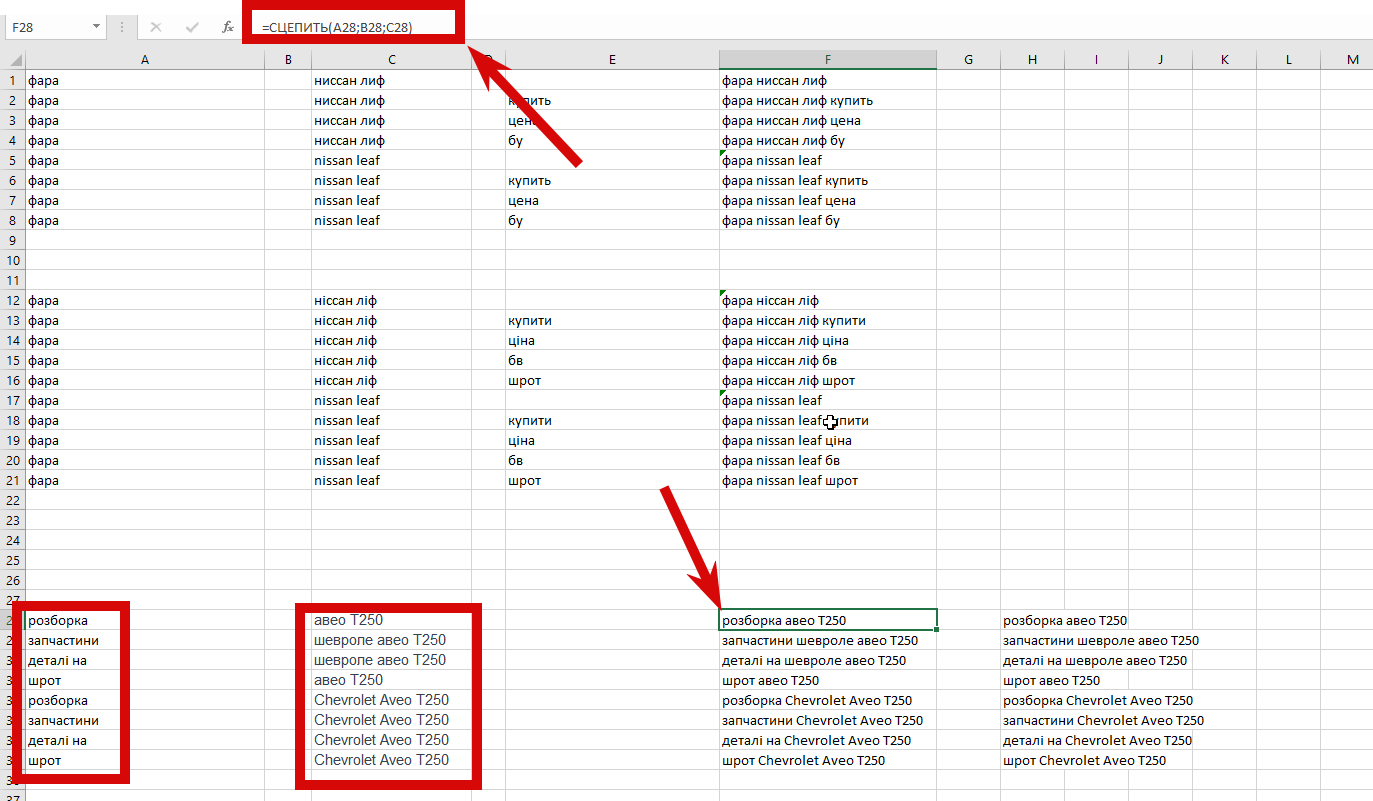
Task: Select column C header
Action: click(x=392, y=60)
